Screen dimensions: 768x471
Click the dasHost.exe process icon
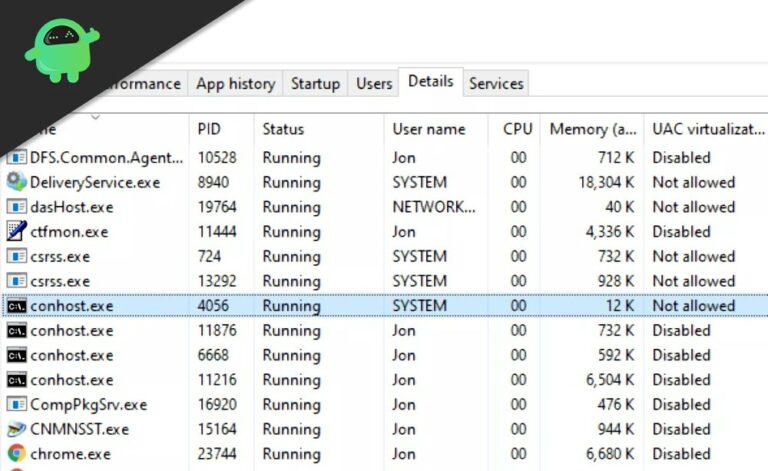16,207
